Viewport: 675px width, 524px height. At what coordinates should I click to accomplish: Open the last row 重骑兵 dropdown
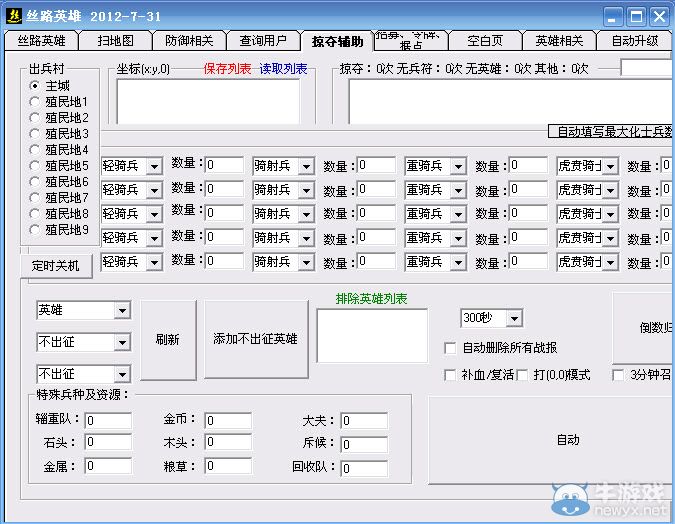tap(458, 262)
